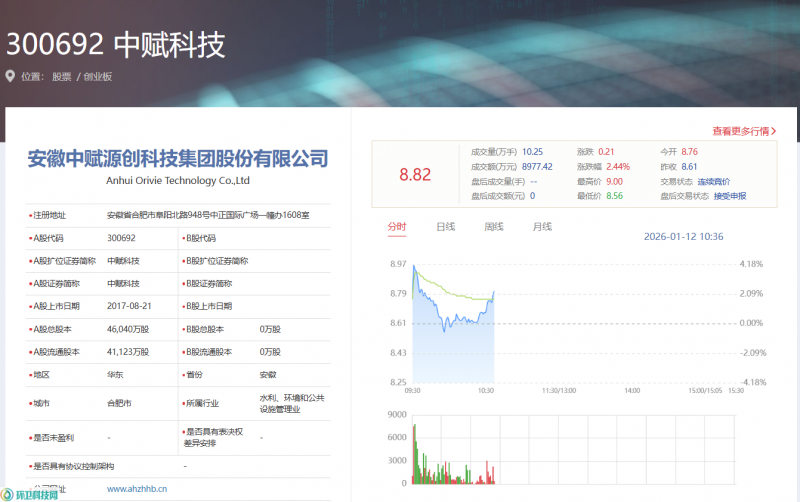The image size is (800, 502).
Task: Click the 今开 value 8.76
Action: 689,152
